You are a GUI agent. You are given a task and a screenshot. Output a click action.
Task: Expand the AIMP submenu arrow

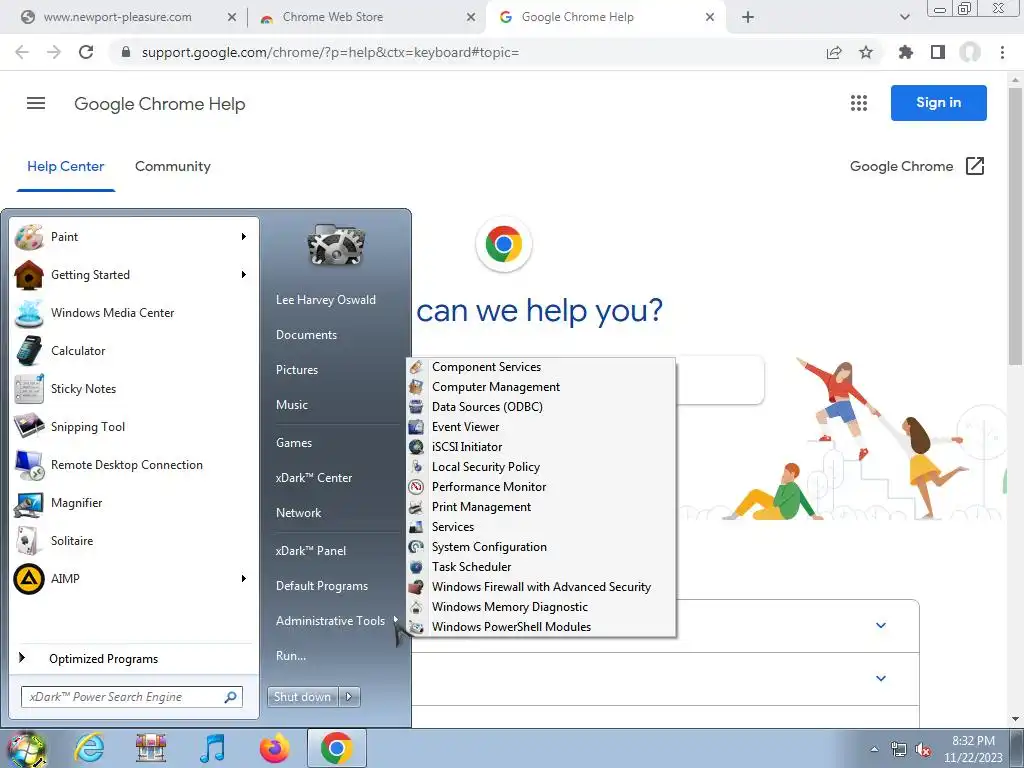(x=244, y=579)
